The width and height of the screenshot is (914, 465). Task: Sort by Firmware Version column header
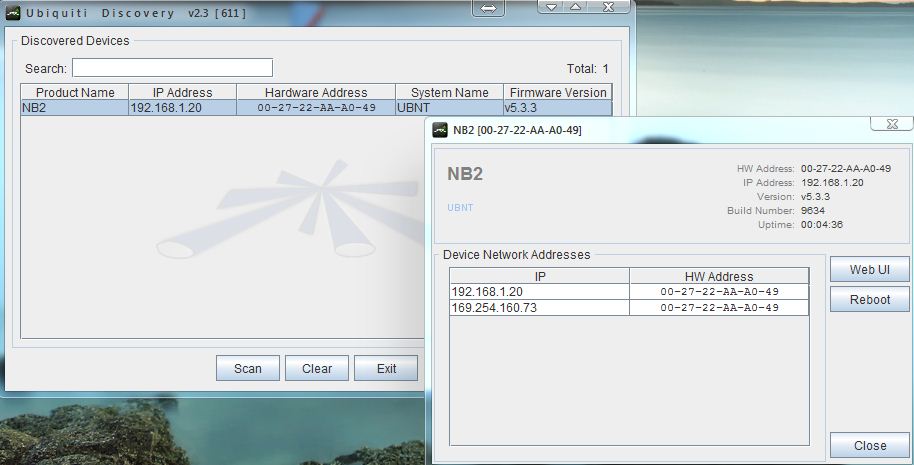tap(557, 92)
